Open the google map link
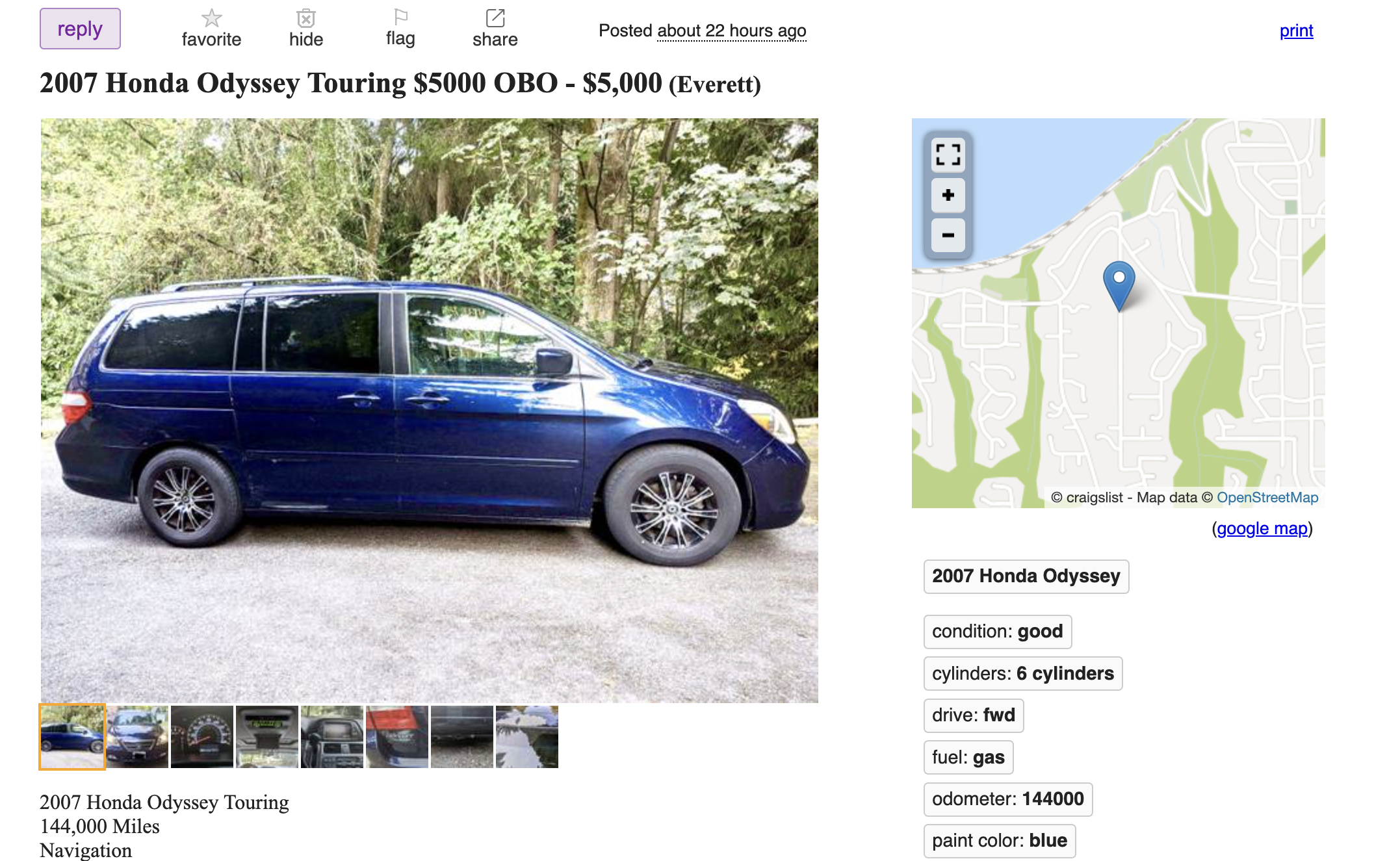1400x861 pixels. point(1262,528)
